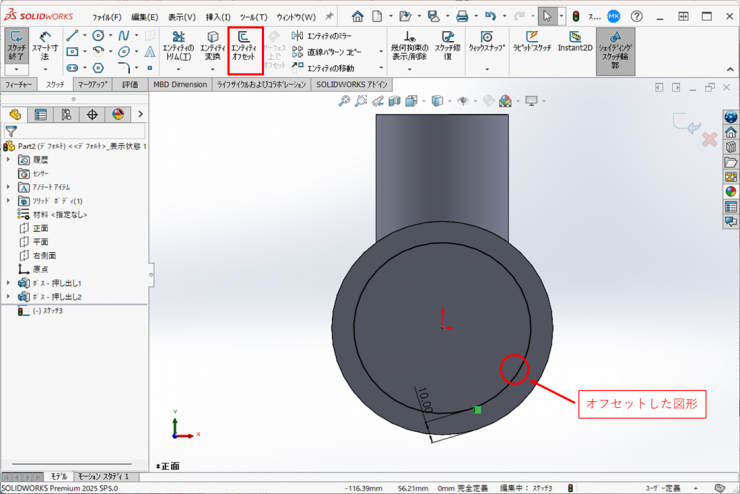The image size is (740, 494).
Task: Open the Instant2D tool
Action: tap(576, 42)
